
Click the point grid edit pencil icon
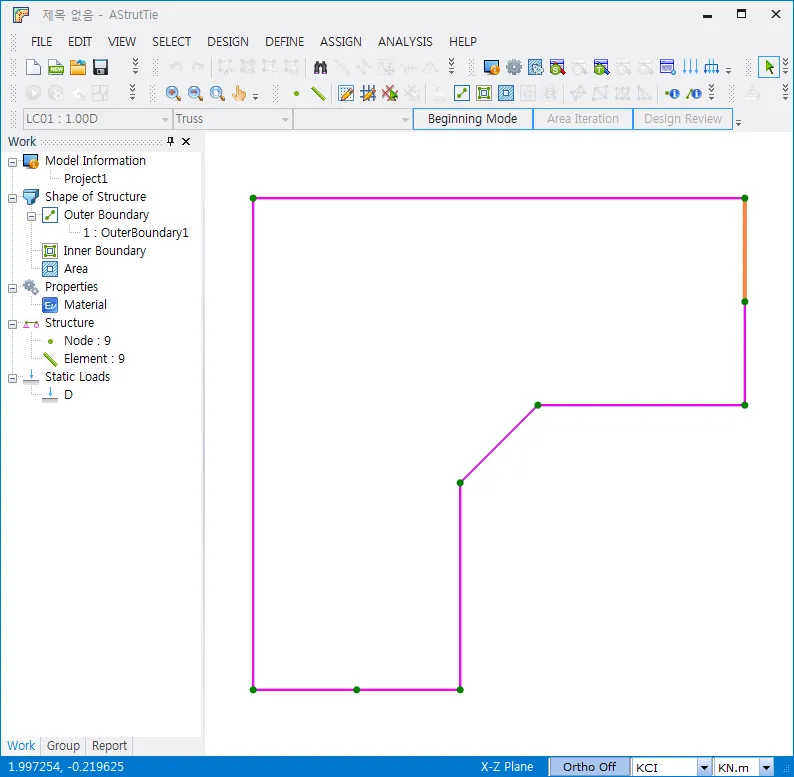[x=346, y=93]
